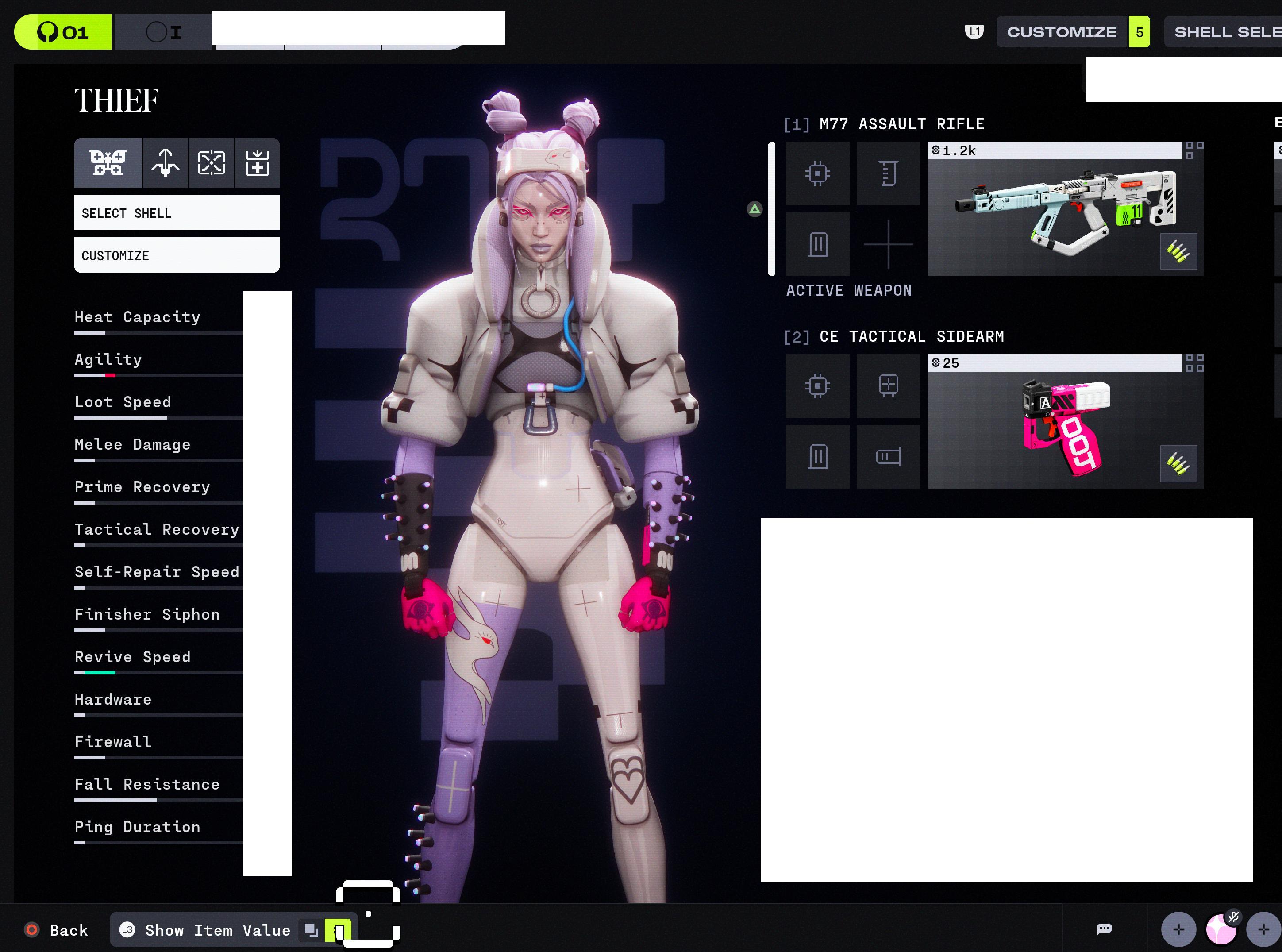Click the green triangle prompt icon
The width and height of the screenshot is (1282, 952).
coord(755,209)
